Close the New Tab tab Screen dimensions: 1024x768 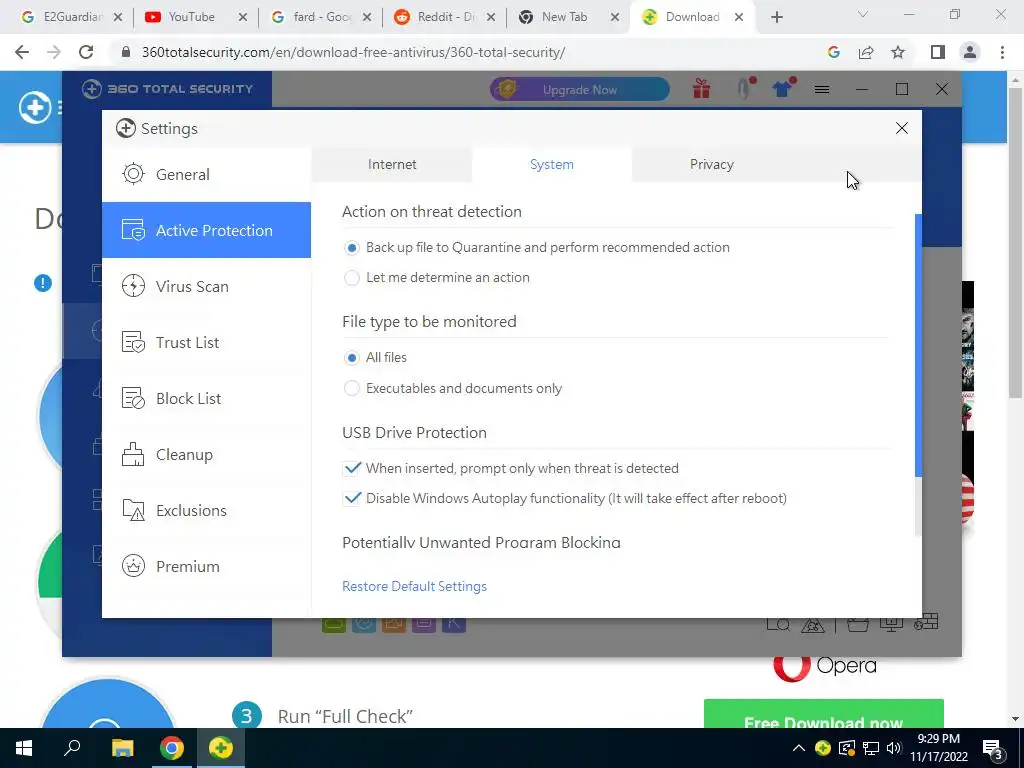pyautogui.click(x=615, y=17)
